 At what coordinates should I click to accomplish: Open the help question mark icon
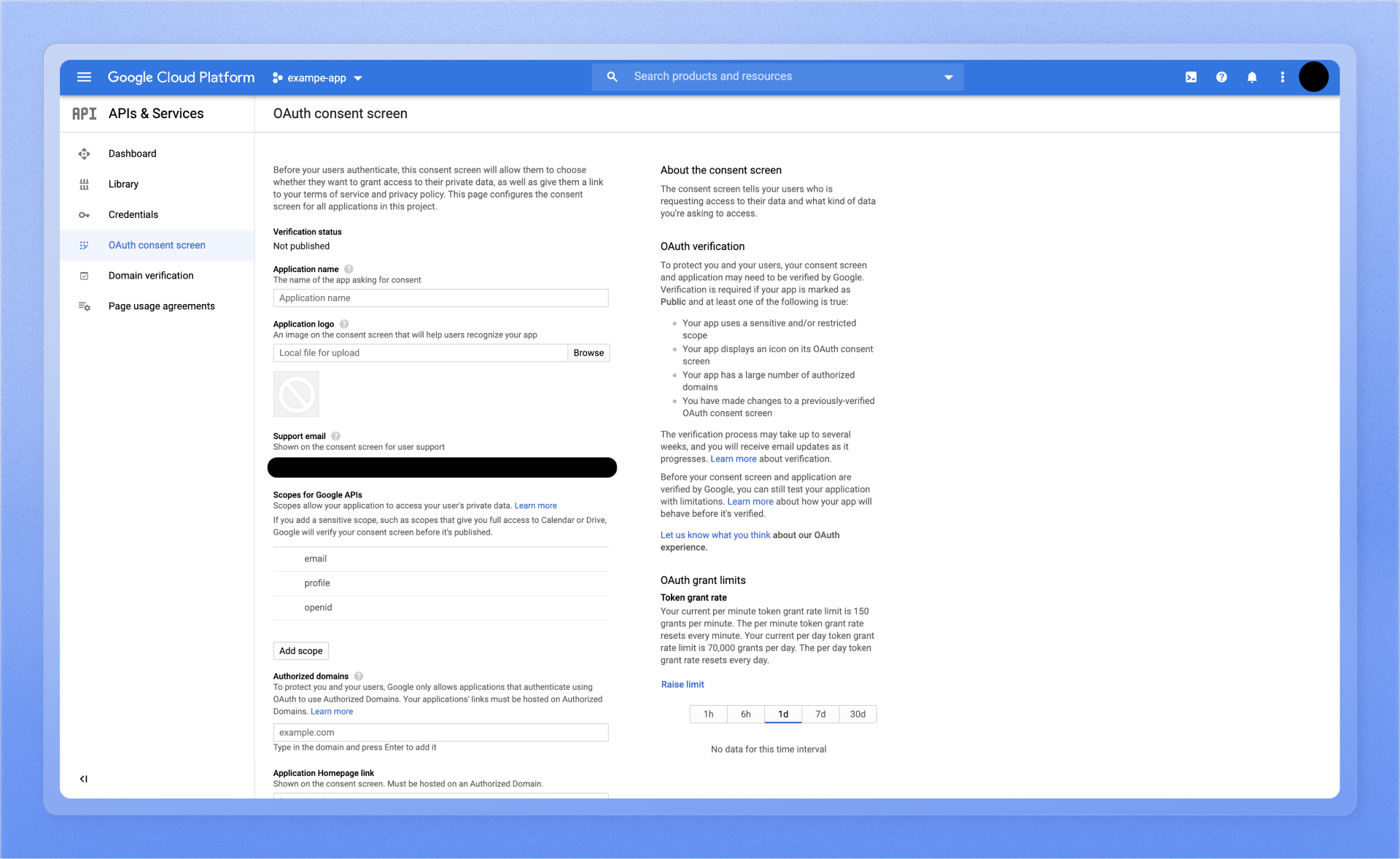tap(1221, 77)
